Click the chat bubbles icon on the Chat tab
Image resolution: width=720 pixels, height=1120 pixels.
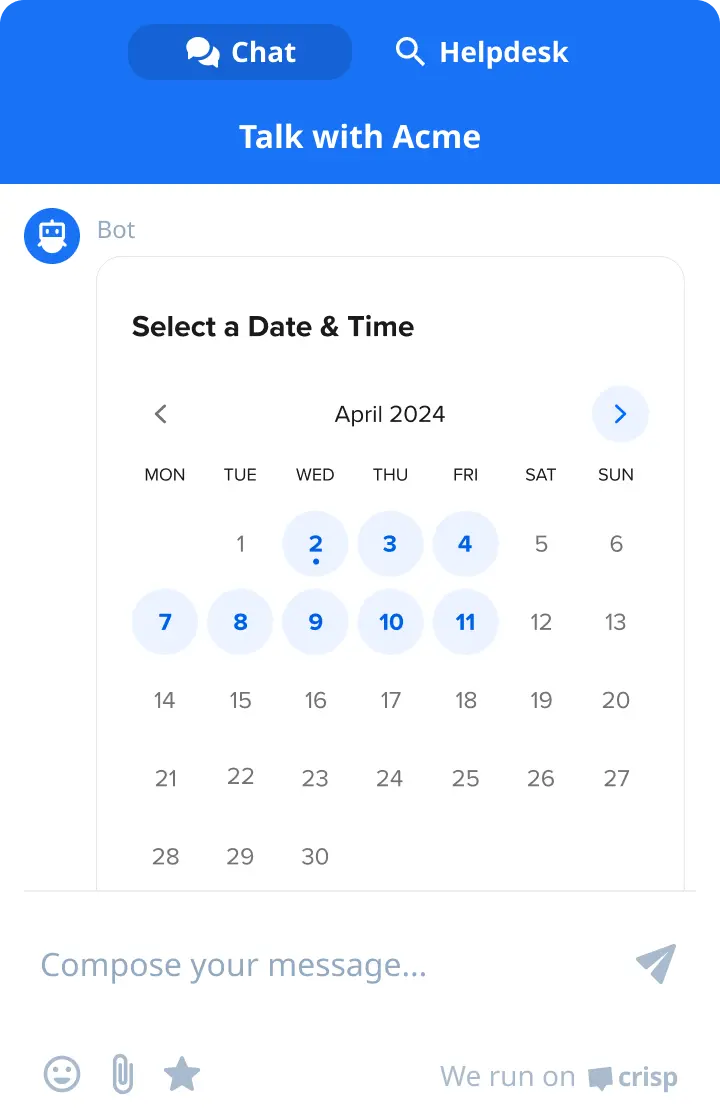point(203,51)
